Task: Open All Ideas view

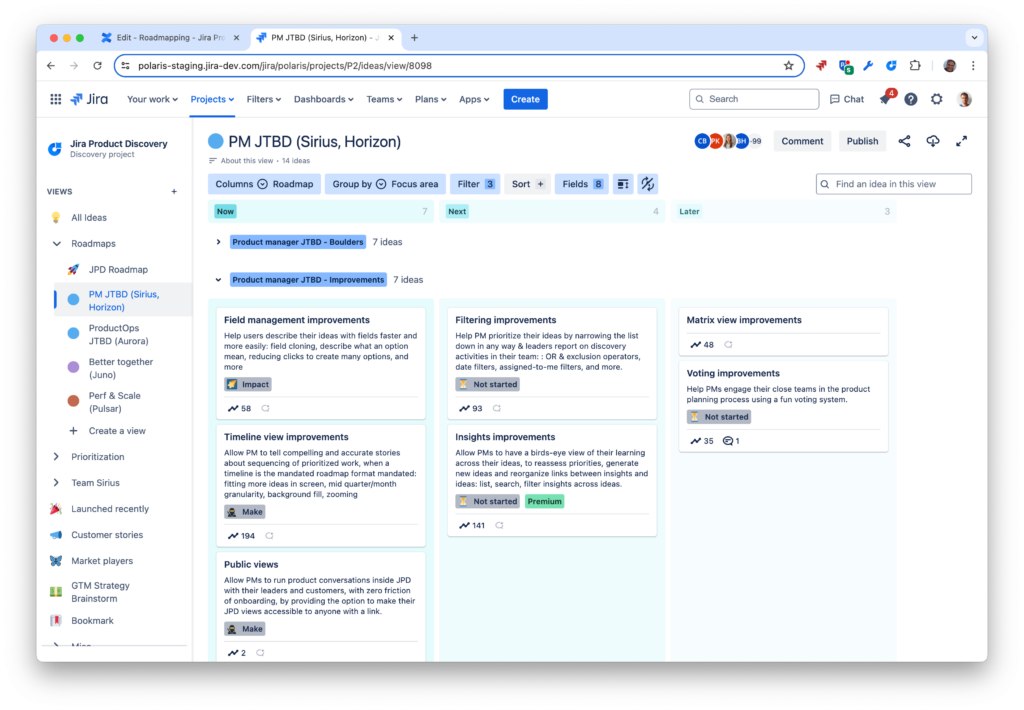Action: pyautogui.click(x=89, y=218)
